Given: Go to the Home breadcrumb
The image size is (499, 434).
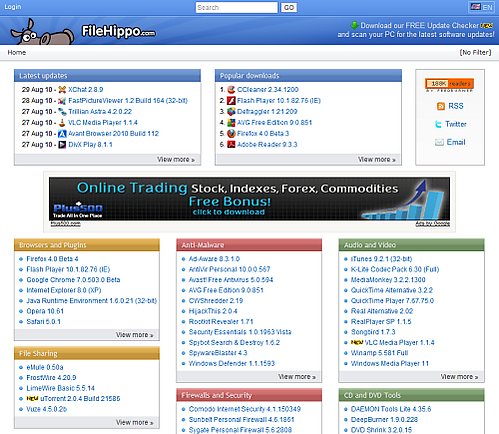Looking at the screenshot, I should tap(17, 53).
